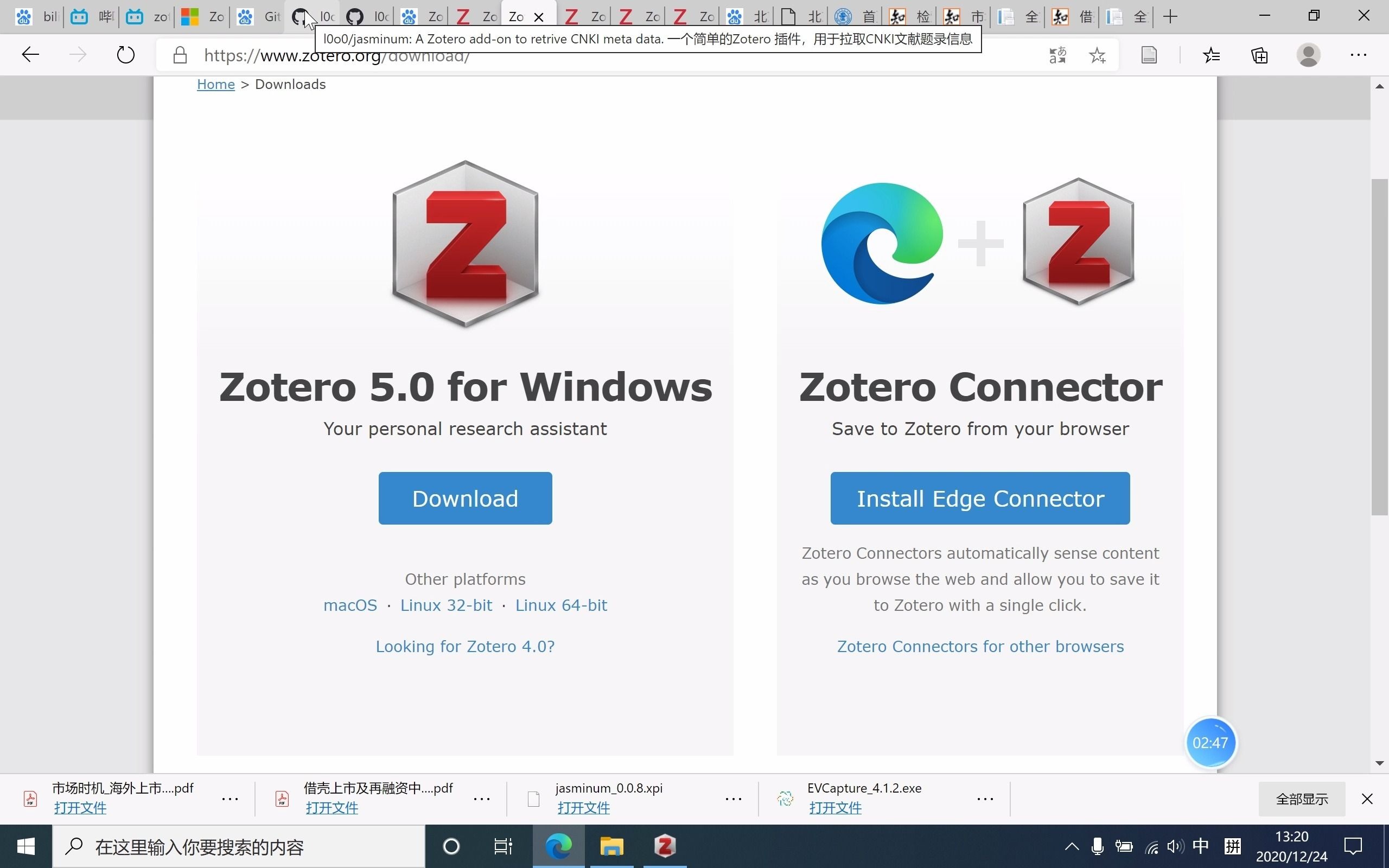Toggle the Chinese input mode 中 indicator
Screen dimensions: 1389x868
(1201, 846)
